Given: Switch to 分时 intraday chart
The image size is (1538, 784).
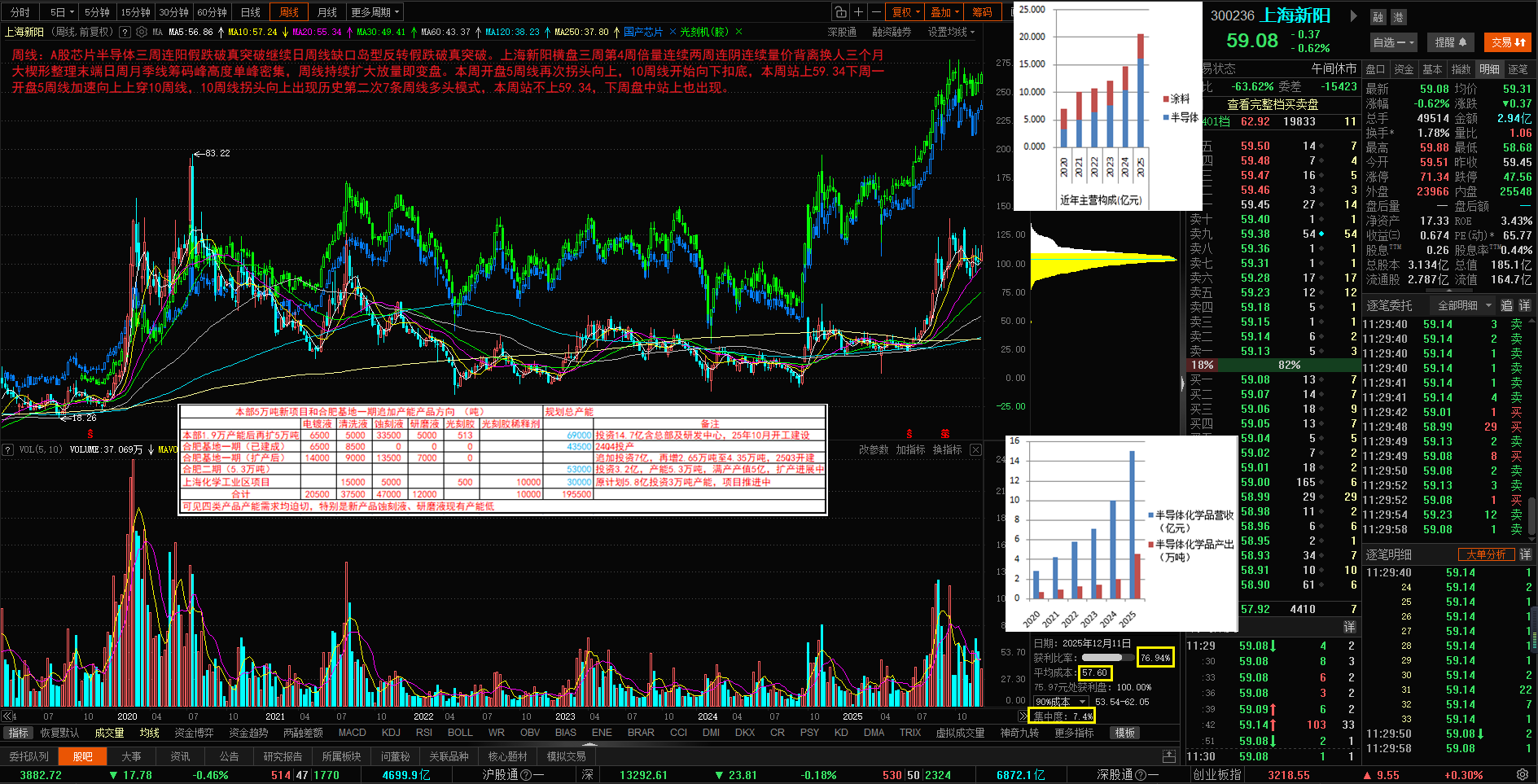Looking at the screenshot, I should pos(20,12).
